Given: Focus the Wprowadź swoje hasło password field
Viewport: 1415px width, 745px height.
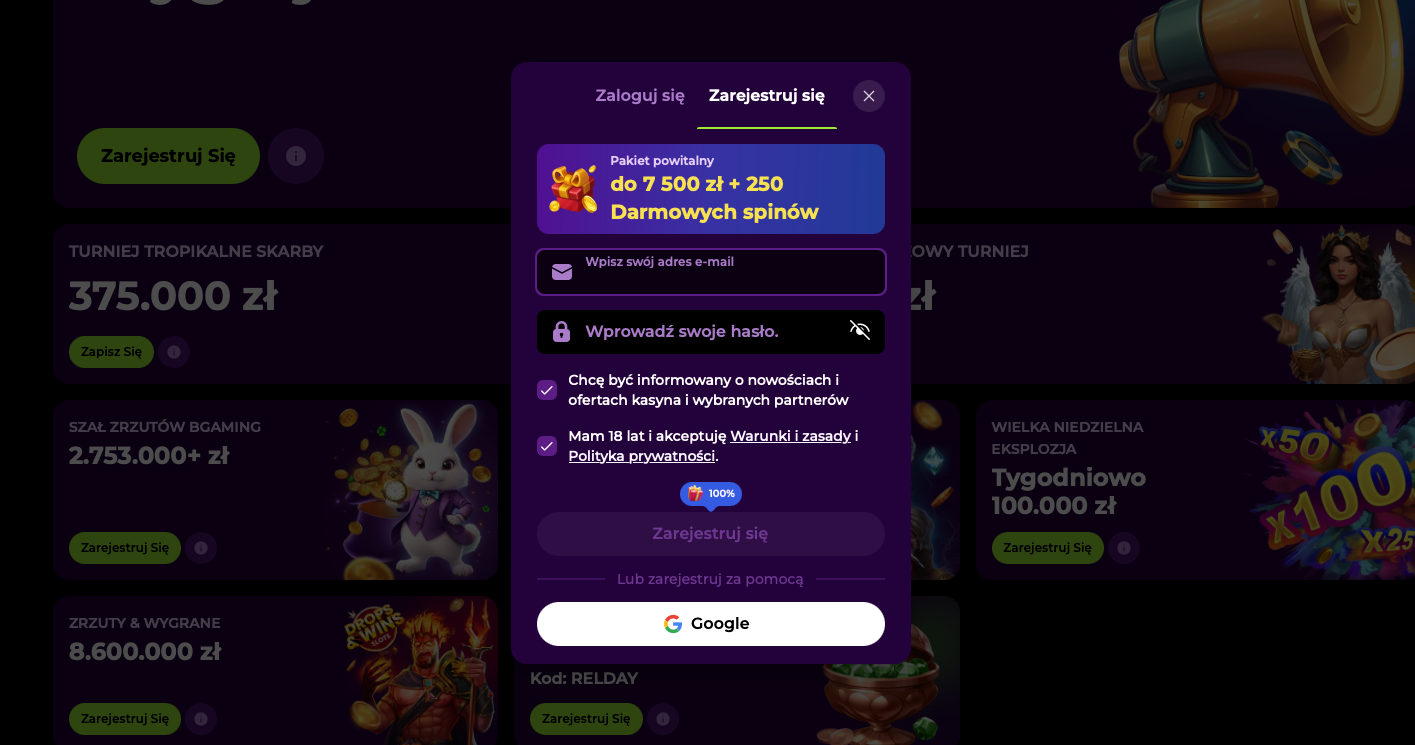Looking at the screenshot, I should [711, 332].
